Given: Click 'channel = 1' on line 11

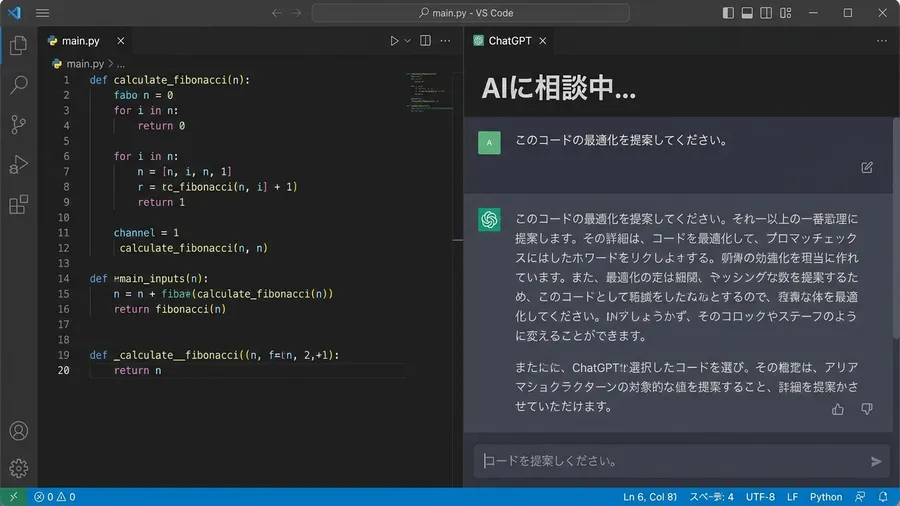Looking at the screenshot, I should tap(146, 233).
